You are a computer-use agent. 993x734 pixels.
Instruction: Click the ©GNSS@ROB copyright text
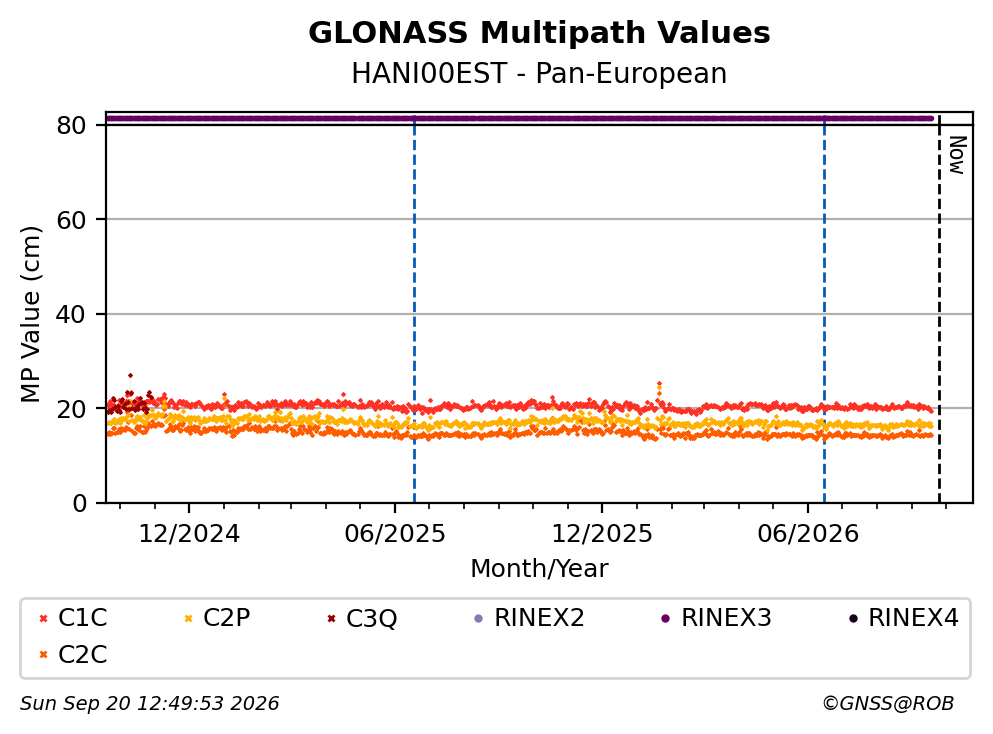pyautogui.click(x=888, y=704)
